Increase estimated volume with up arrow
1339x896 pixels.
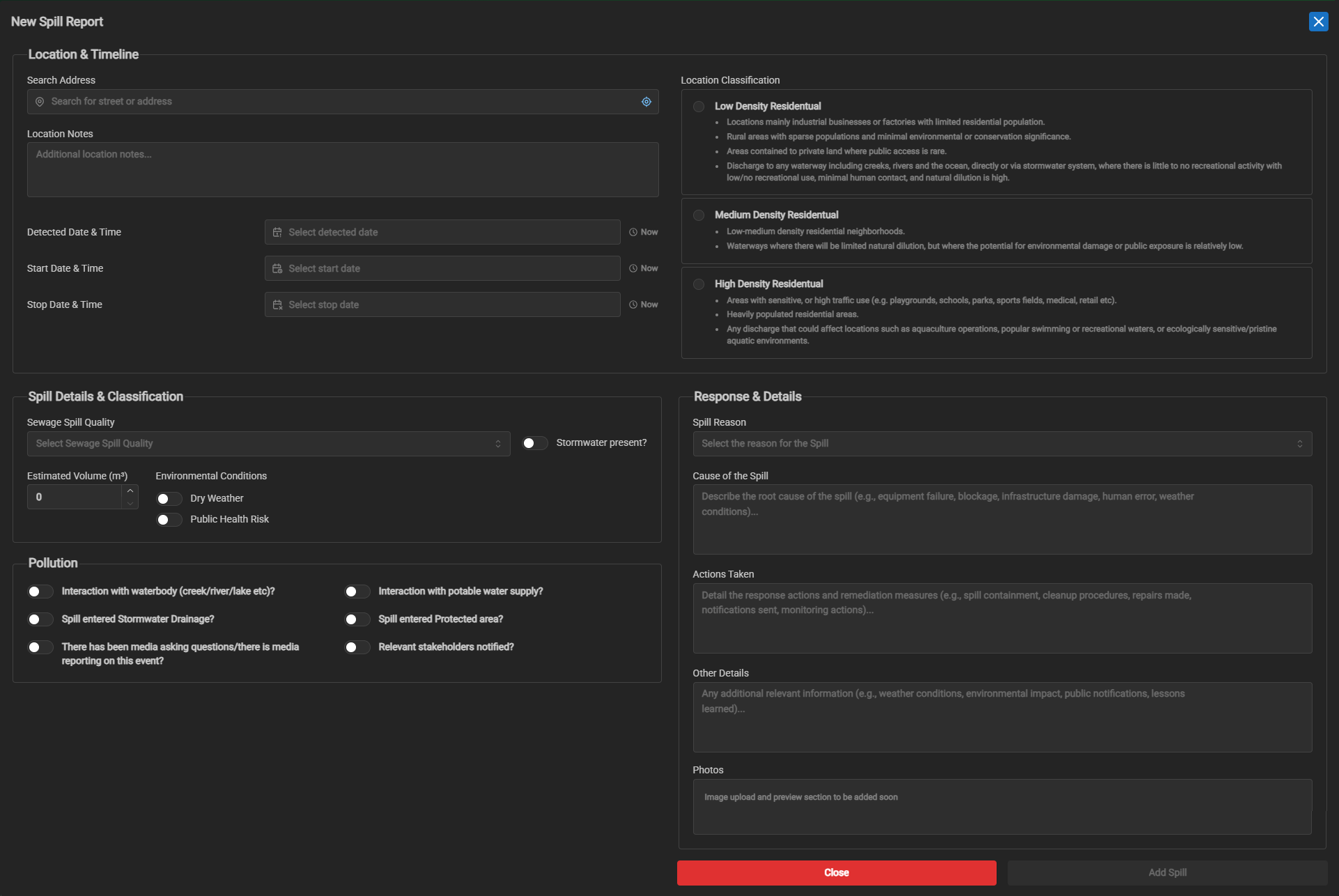130,491
